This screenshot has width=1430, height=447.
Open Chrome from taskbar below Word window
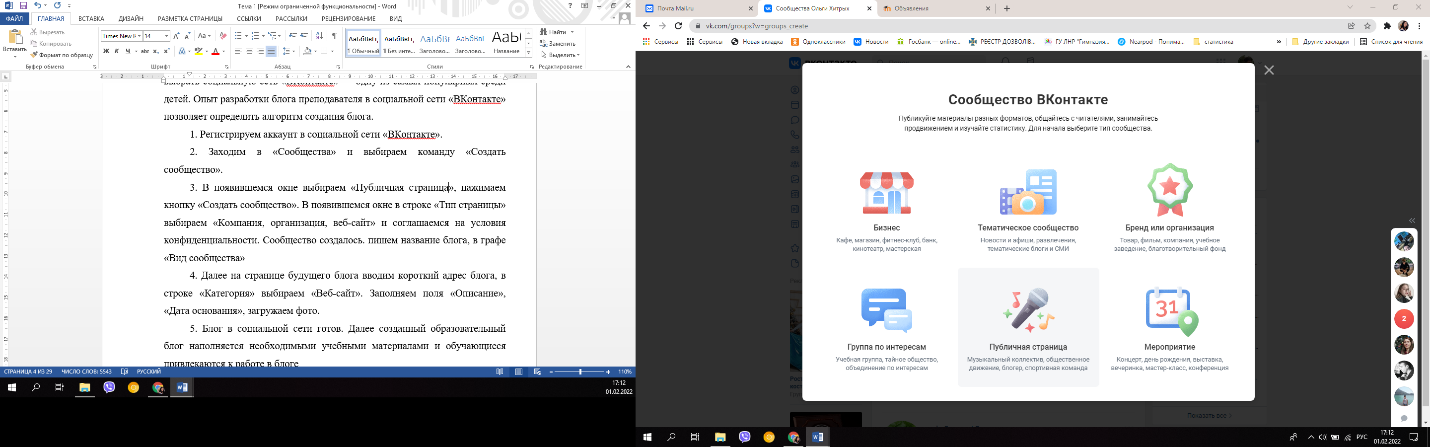(158, 386)
